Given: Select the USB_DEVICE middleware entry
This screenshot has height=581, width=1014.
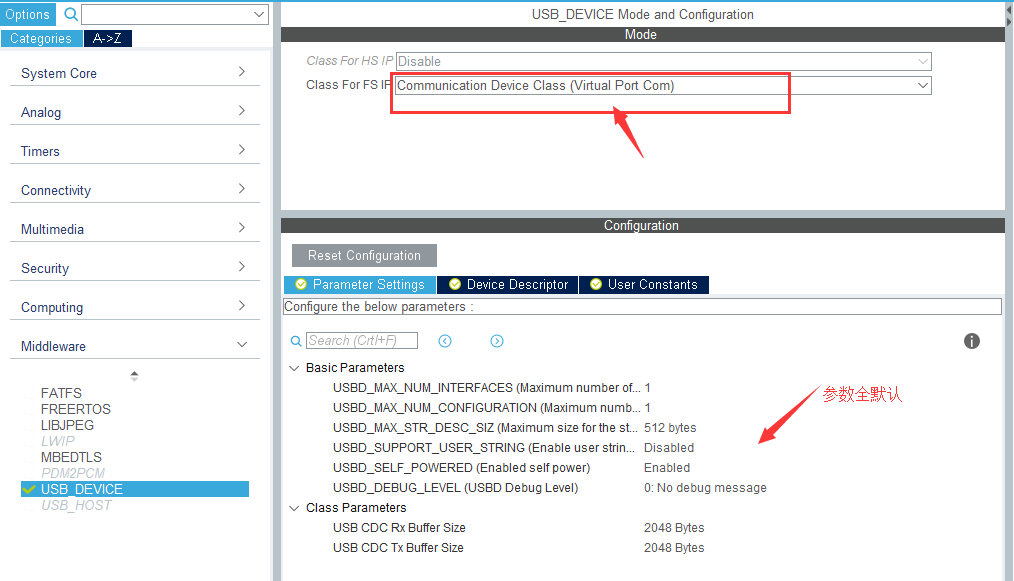Looking at the screenshot, I should (x=135, y=489).
